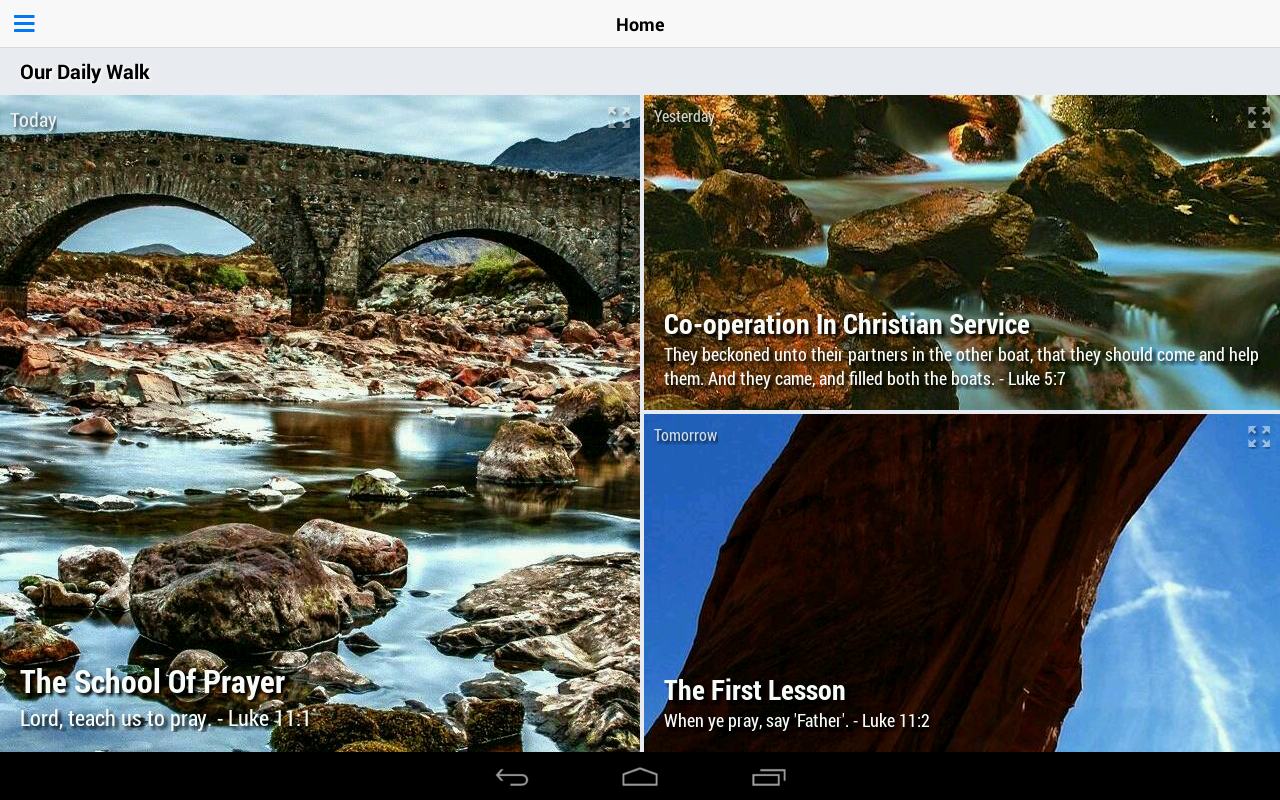Open the Android recent apps button

coord(768,777)
